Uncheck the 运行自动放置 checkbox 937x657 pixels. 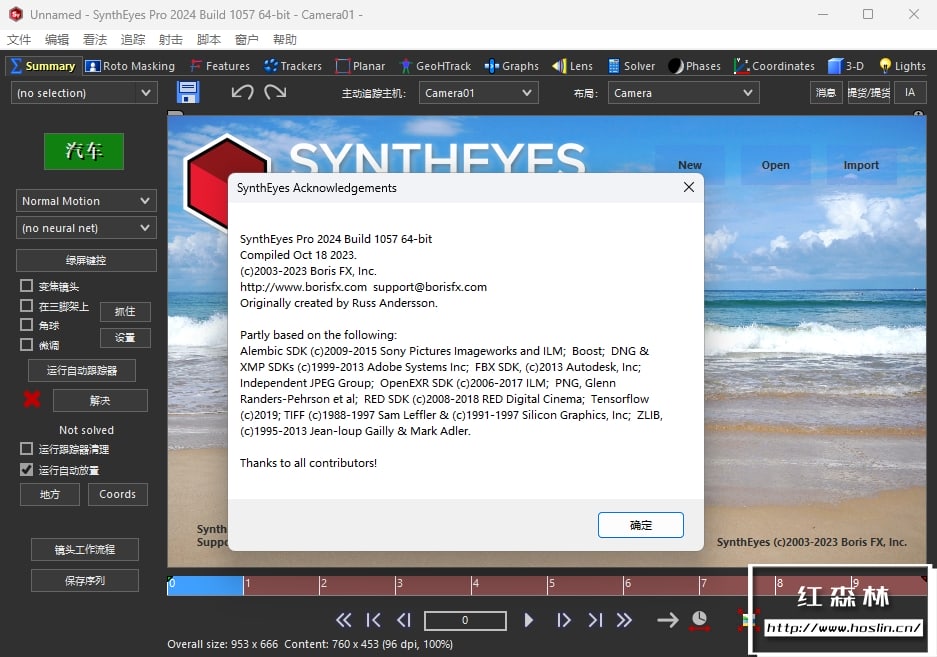(27, 469)
